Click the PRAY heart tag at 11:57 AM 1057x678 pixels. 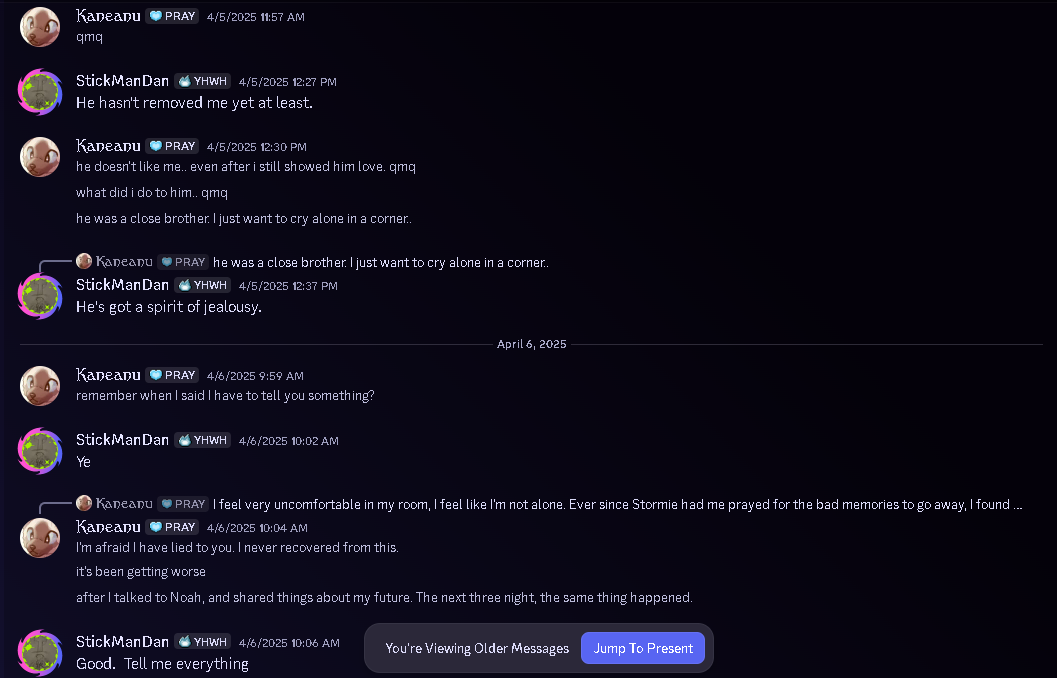click(x=172, y=16)
